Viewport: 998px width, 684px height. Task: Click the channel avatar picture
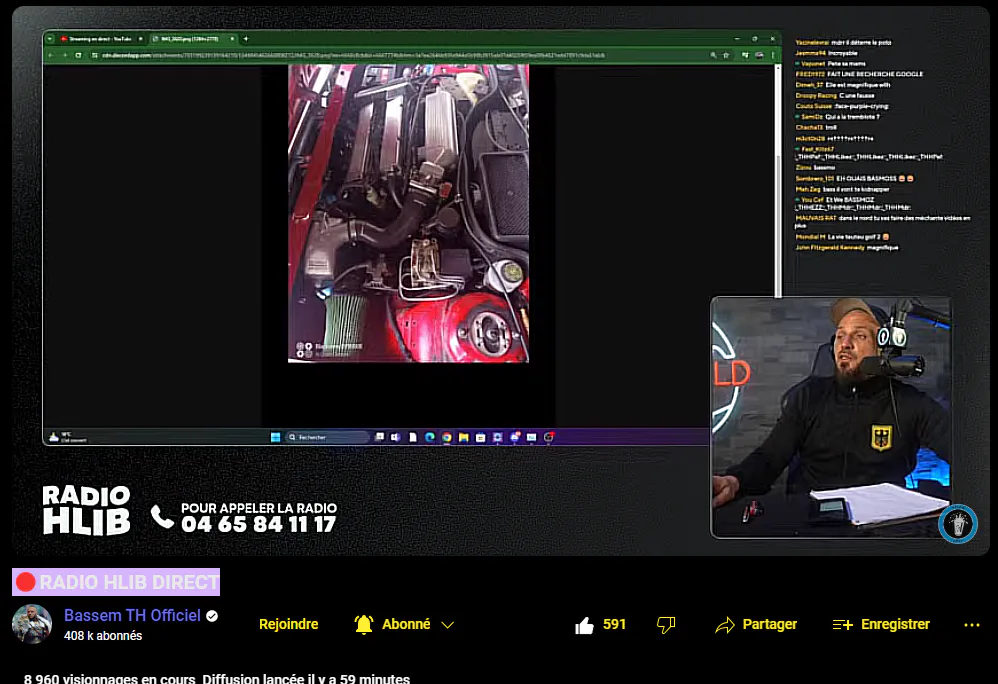pyautogui.click(x=32, y=624)
